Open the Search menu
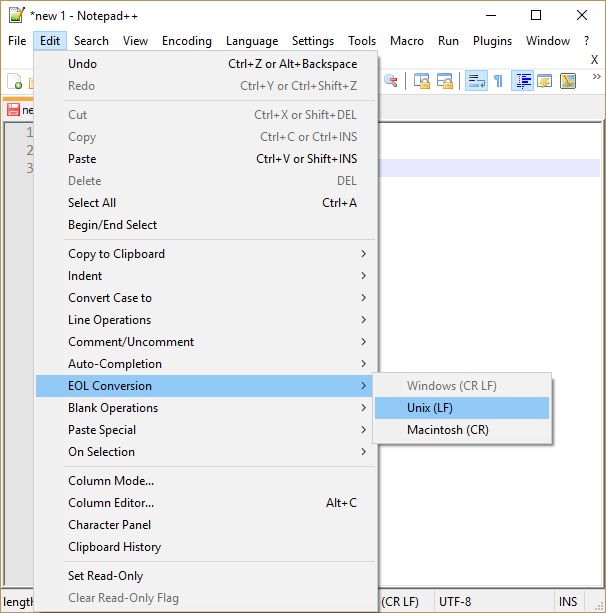The width and height of the screenshot is (606, 613). click(91, 41)
